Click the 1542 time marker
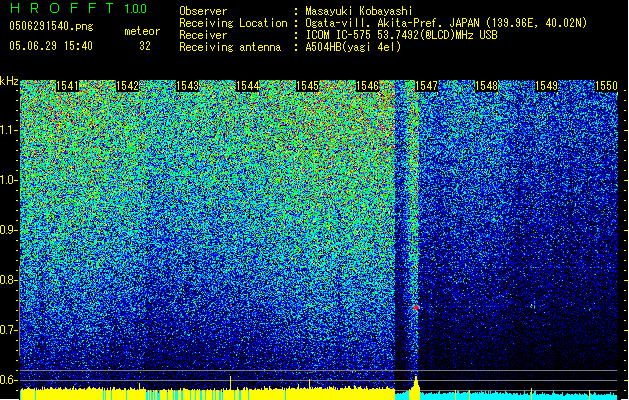Viewport: 629px width, 400px height. click(127, 86)
